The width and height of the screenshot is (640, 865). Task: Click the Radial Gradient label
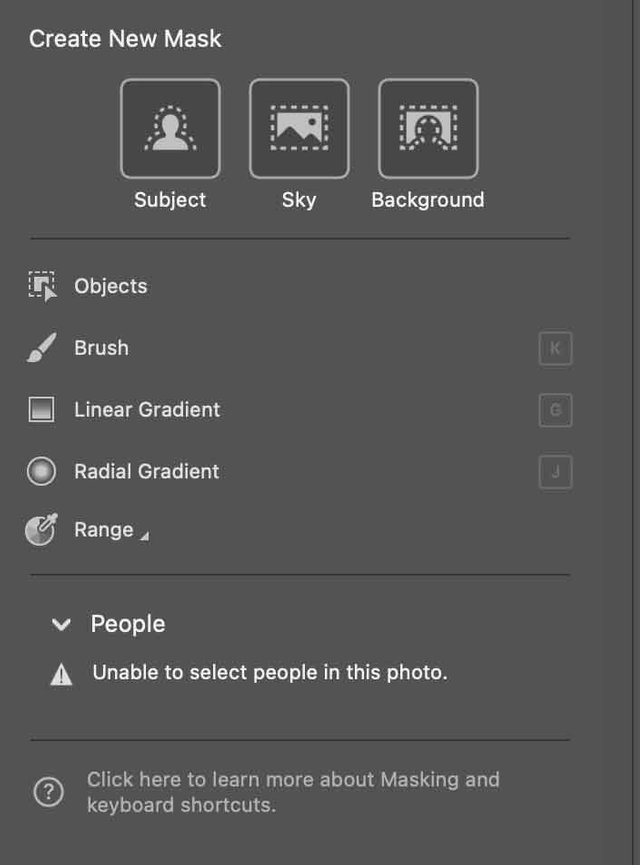146,471
